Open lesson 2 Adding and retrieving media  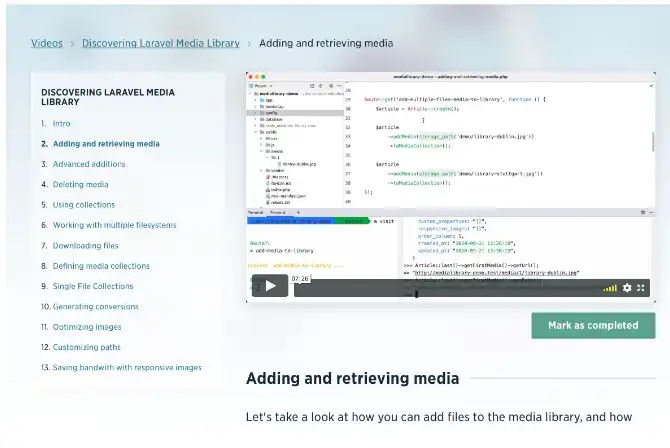pos(106,144)
